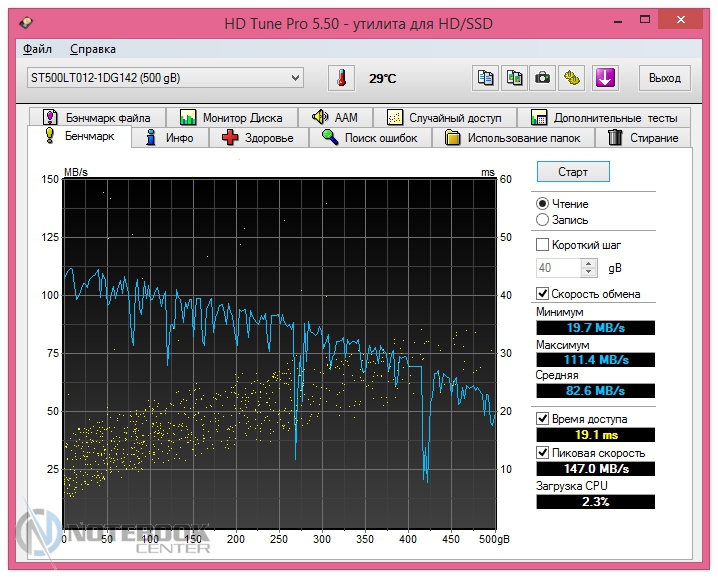Click the 29°C temperature reading
Viewport: 718px width, 580px height.
pyautogui.click(x=382, y=79)
